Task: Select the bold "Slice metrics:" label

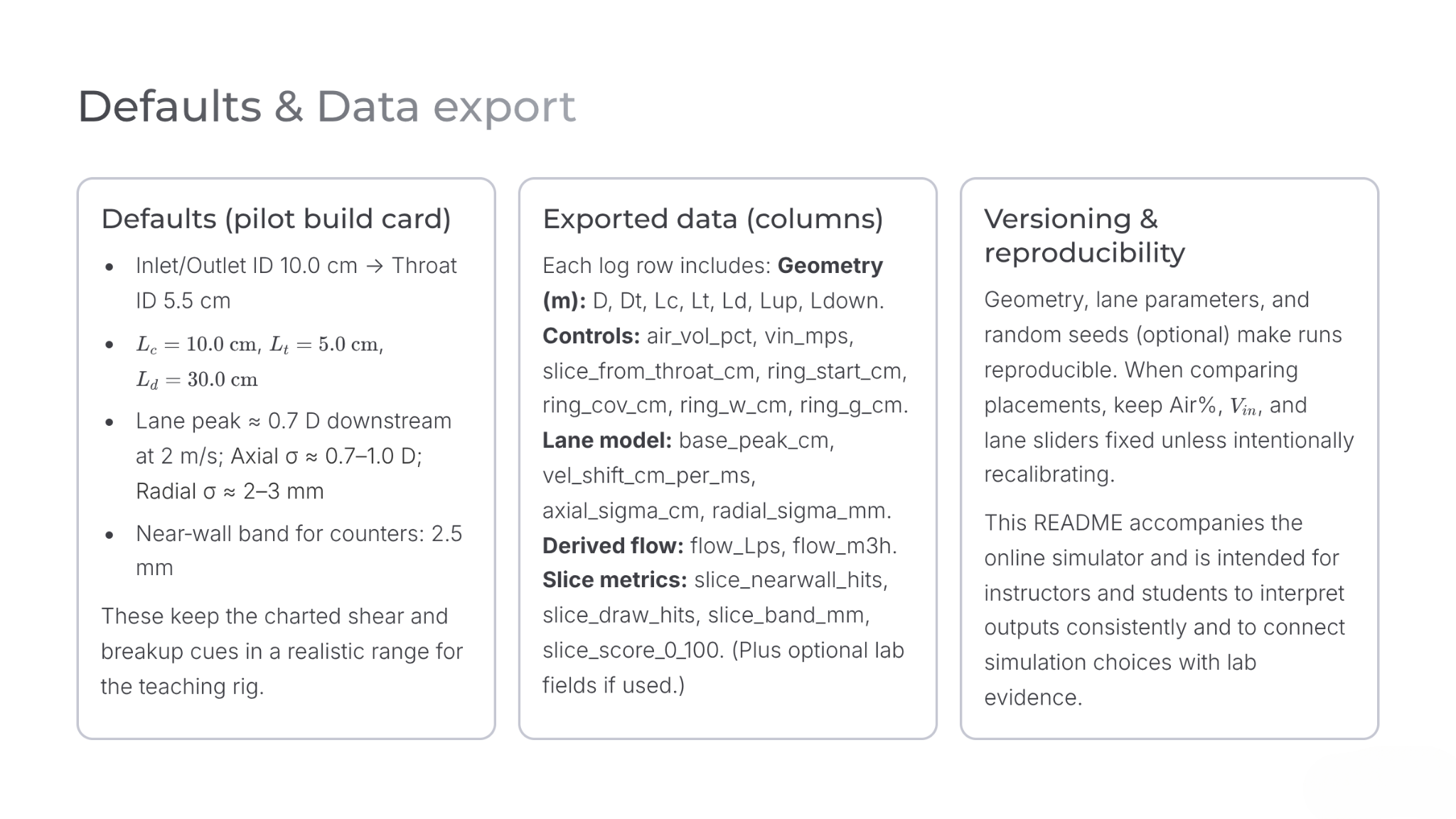Action: (x=614, y=580)
